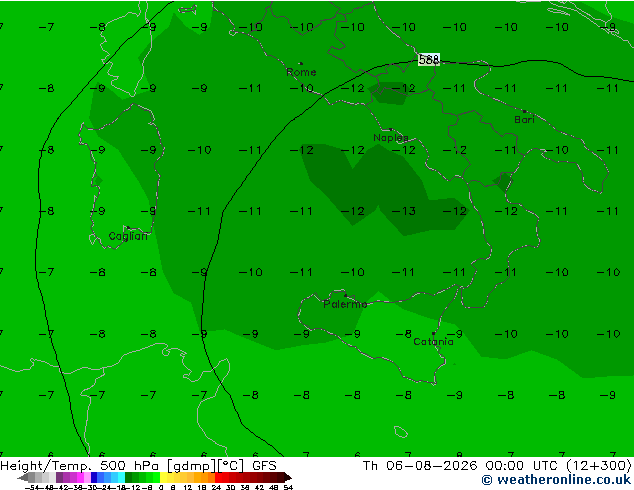Click the Rome location dot on map
The image size is (634, 490).
(x=301, y=63)
